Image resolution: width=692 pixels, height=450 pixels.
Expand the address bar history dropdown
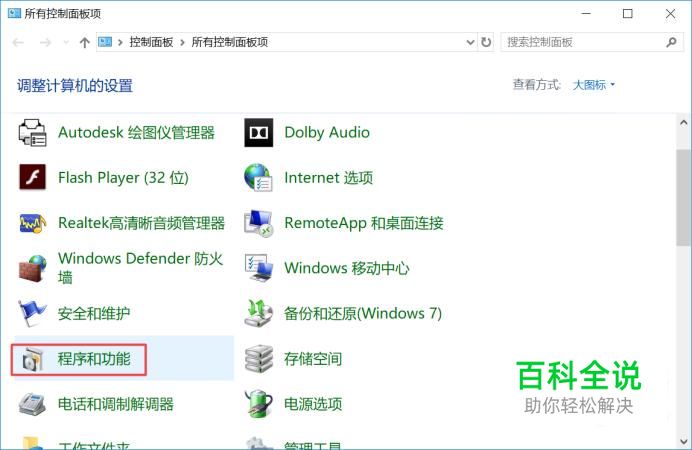470,42
